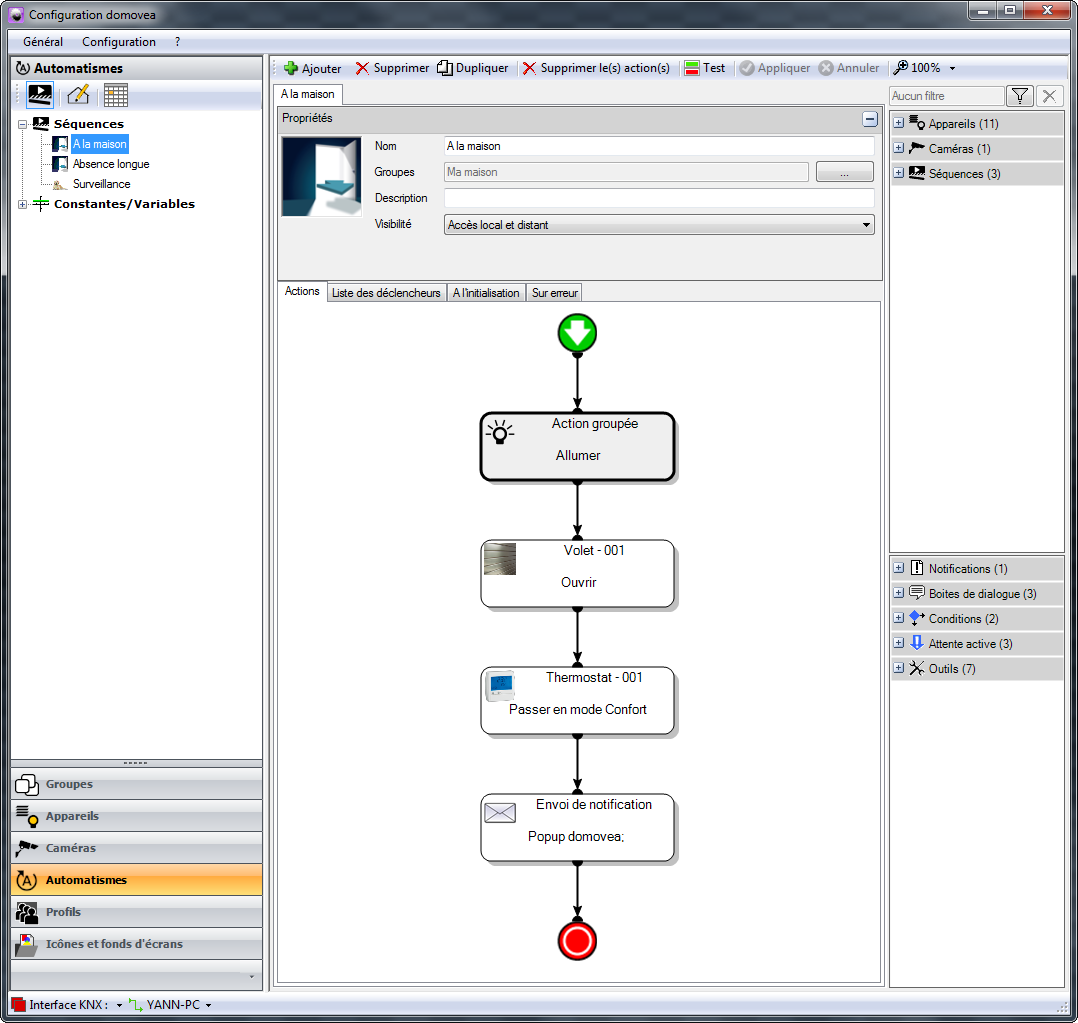Click the filter text field 'Aucun filtre'
This screenshot has height=1023, width=1078.
click(x=947, y=96)
